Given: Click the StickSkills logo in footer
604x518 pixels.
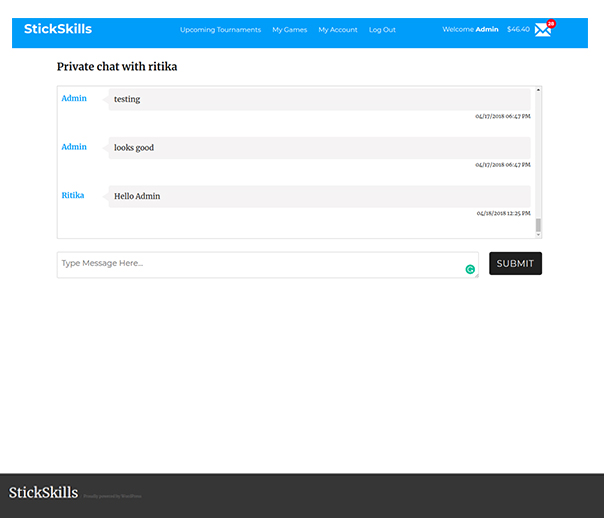Looking at the screenshot, I should click(x=43, y=492).
